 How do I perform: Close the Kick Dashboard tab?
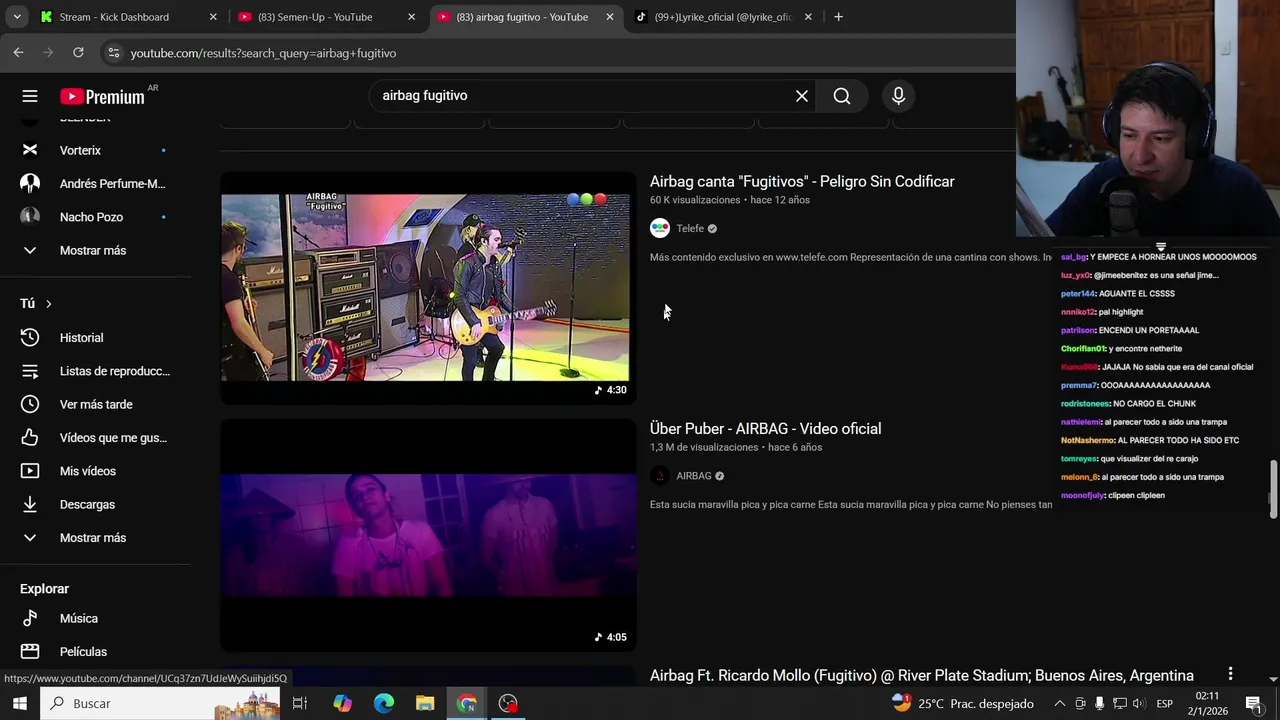click(213, 17)
